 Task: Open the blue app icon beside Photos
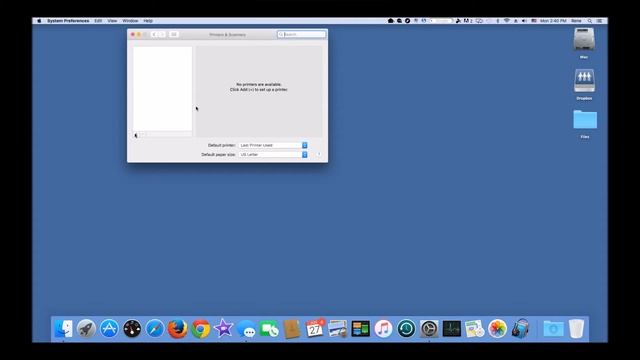pos(520,329)
